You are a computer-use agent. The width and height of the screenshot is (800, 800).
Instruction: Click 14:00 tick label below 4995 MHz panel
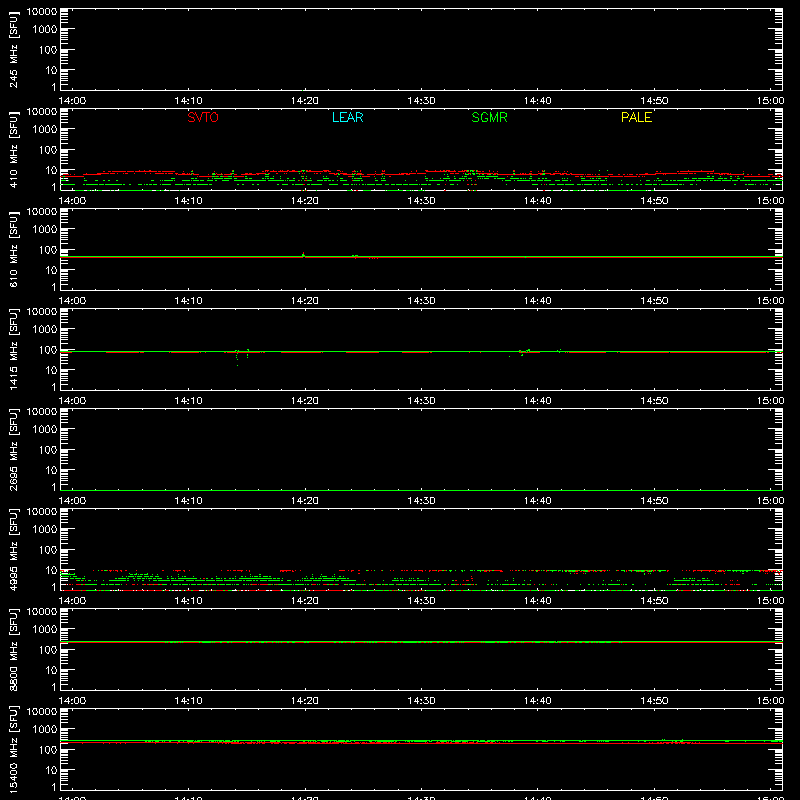[72, 601]
